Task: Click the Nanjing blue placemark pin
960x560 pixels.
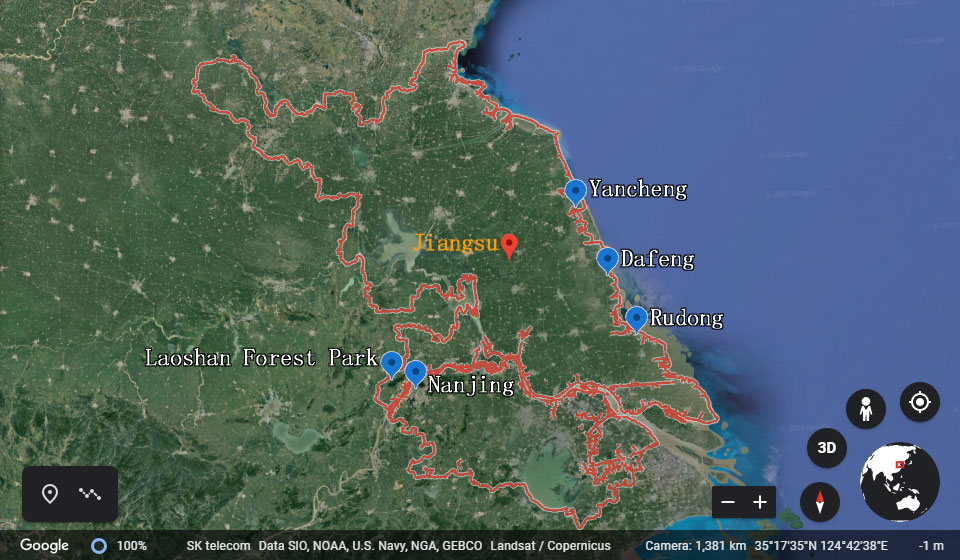Action: tap(416, 373)
